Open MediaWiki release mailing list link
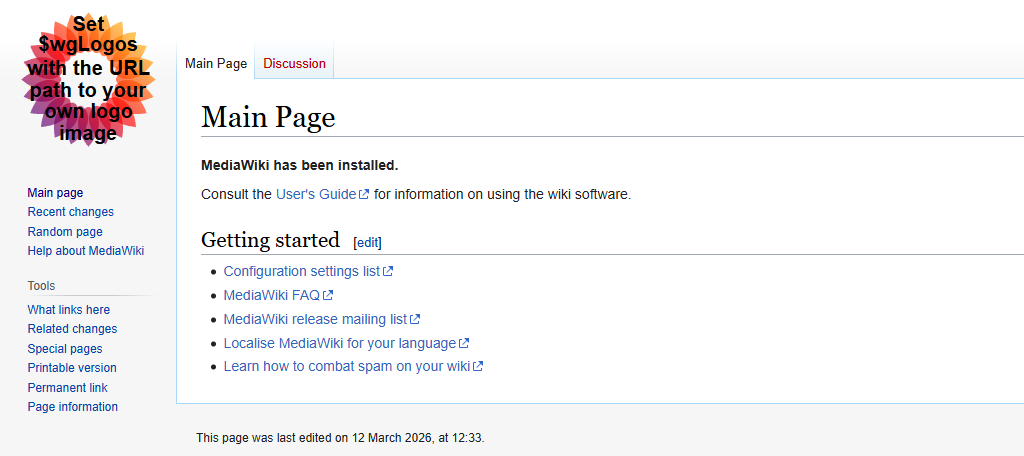The height and width of the screenshot is (456, 1024). tap(315, 319)
